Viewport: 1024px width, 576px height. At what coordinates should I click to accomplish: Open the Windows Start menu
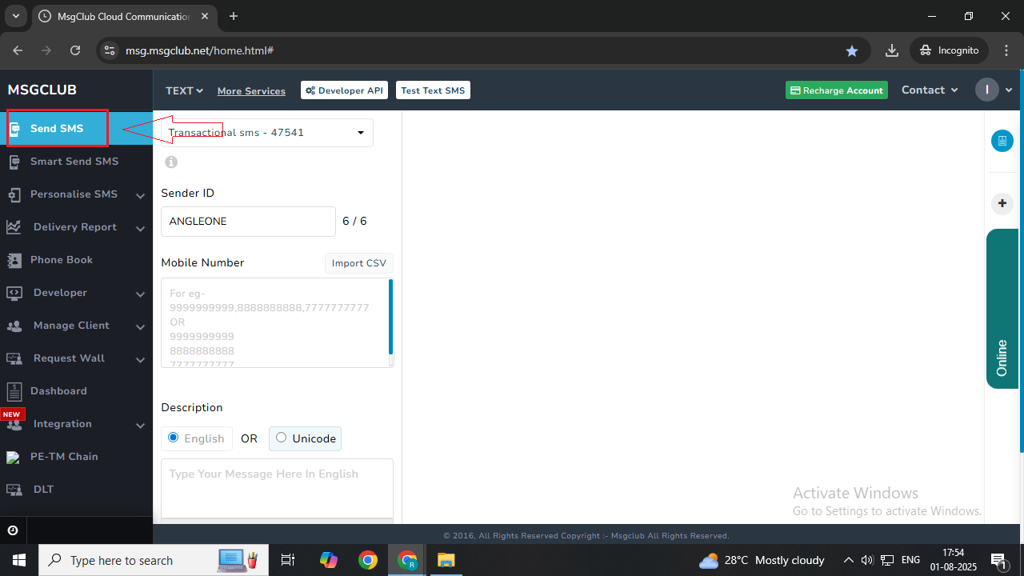point(19,560)
